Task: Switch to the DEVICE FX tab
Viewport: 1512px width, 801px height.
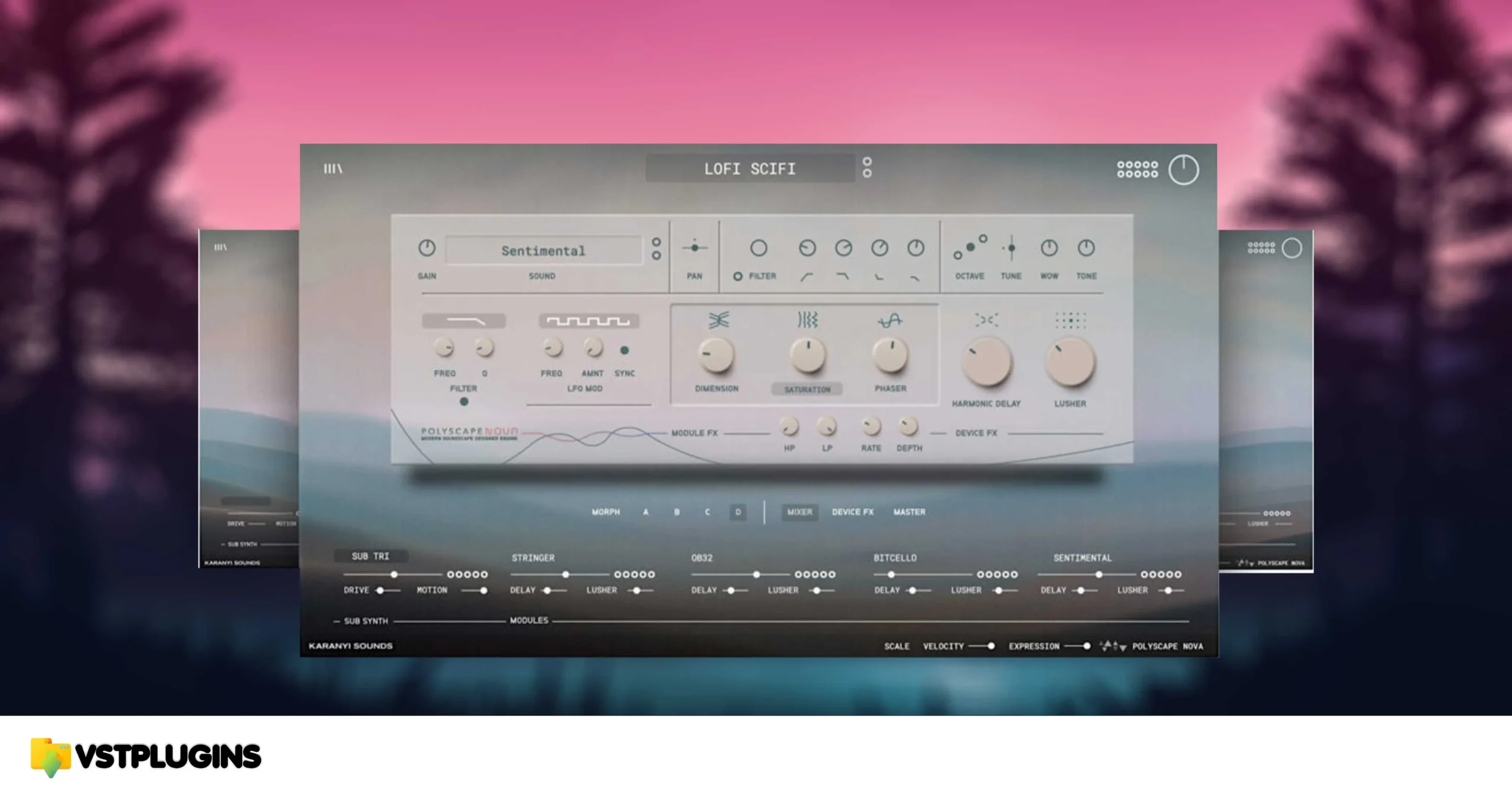Action: [x=852, y=512]
